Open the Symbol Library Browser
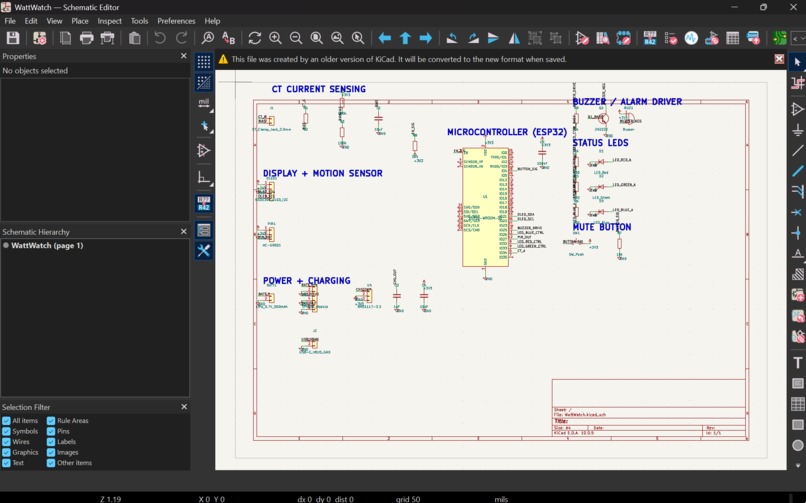Image resolution: width=806 pixels, height=503 pixels. click(x=602, y=38)
